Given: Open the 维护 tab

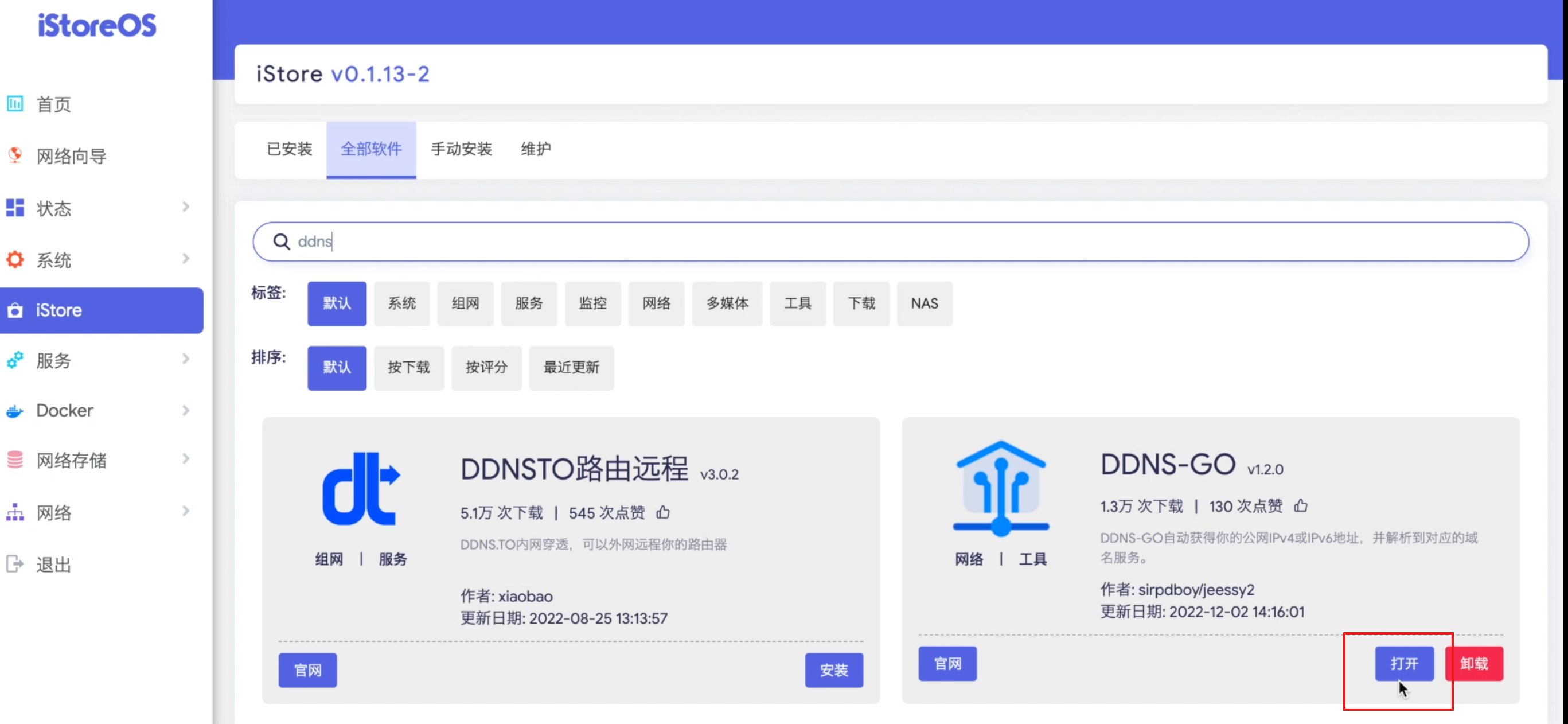Looking at the screenshot, I should [535, 150].
